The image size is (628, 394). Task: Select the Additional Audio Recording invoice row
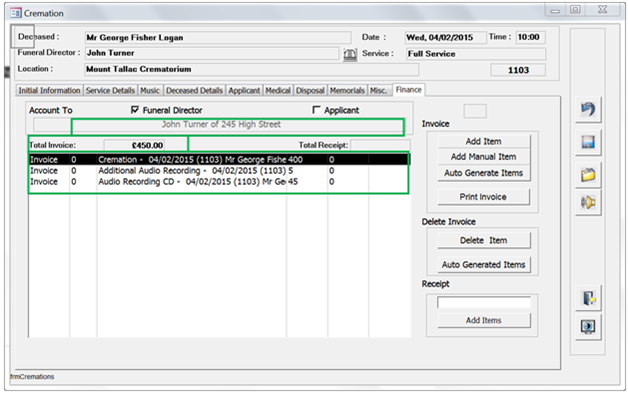point(219,171)
